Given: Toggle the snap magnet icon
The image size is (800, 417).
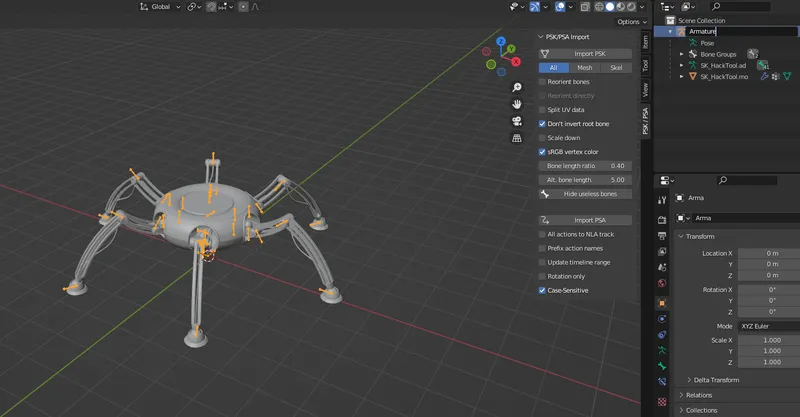Looking at the screenshot, I should (211, 7).
